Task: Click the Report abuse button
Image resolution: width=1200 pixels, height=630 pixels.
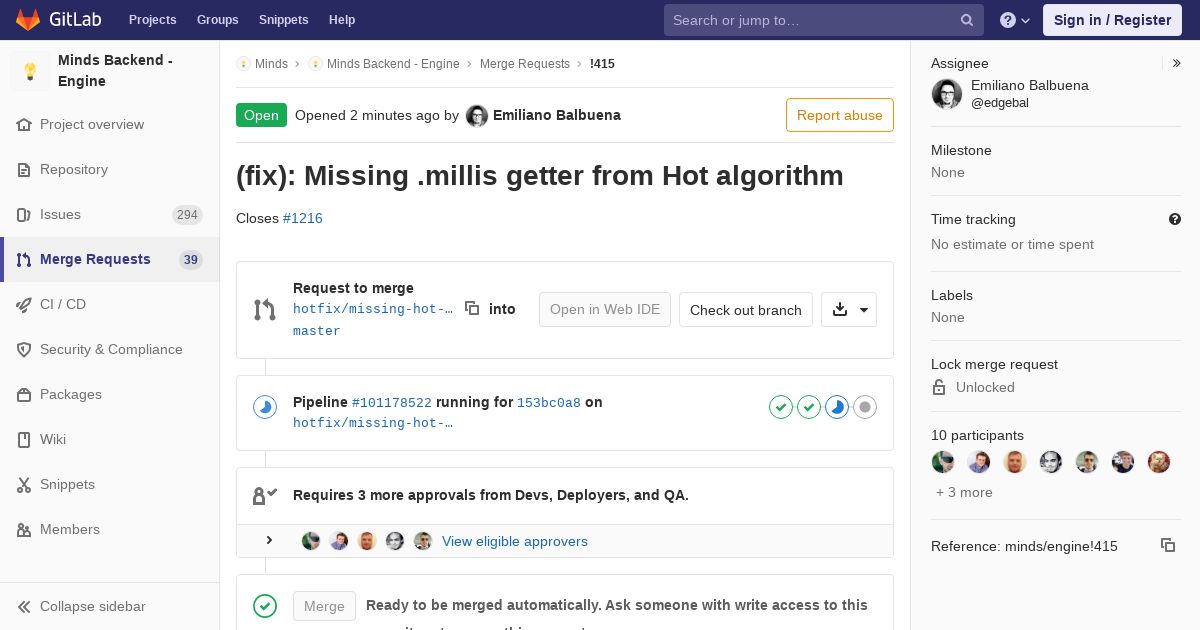Action: pos(840,115)
